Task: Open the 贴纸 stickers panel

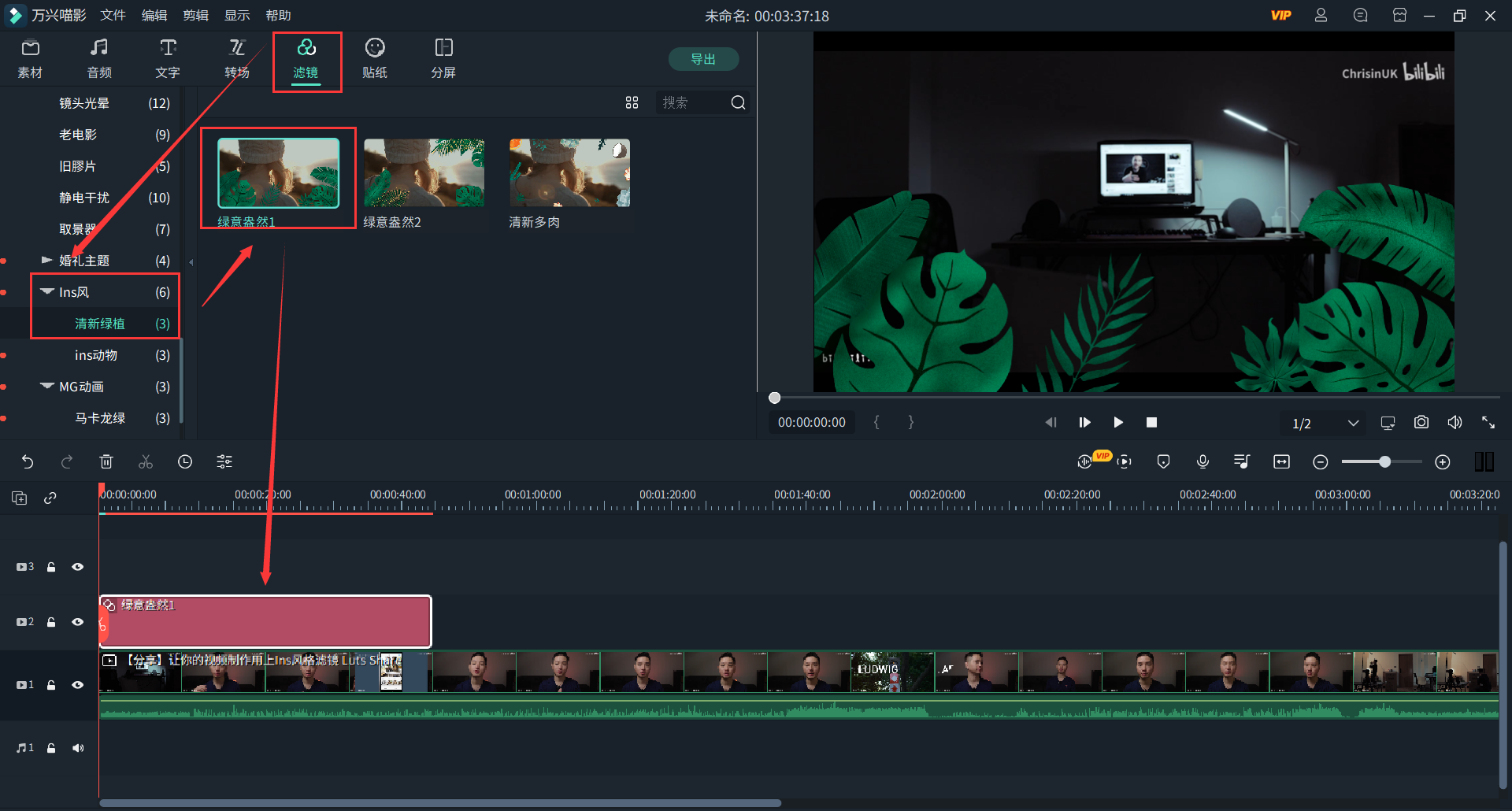Action: (x=375, y=58)
